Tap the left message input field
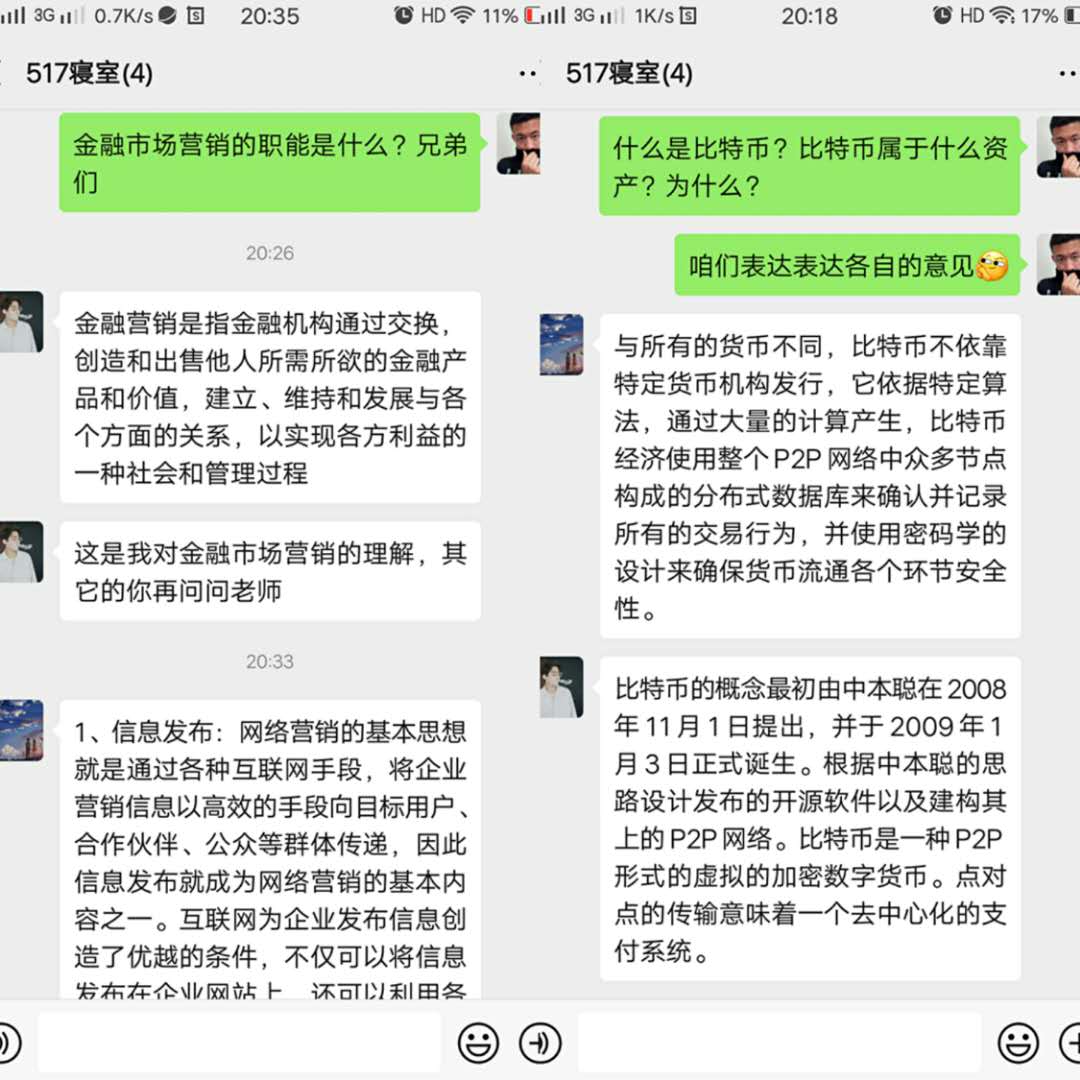1080x1080 pixels. coord(239,1042)
